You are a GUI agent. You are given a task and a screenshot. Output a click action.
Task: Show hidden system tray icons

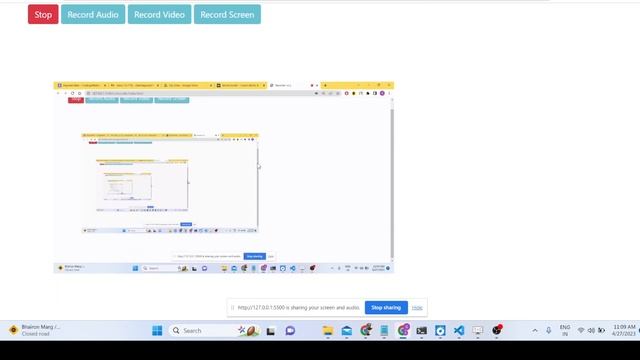[535, 331]
